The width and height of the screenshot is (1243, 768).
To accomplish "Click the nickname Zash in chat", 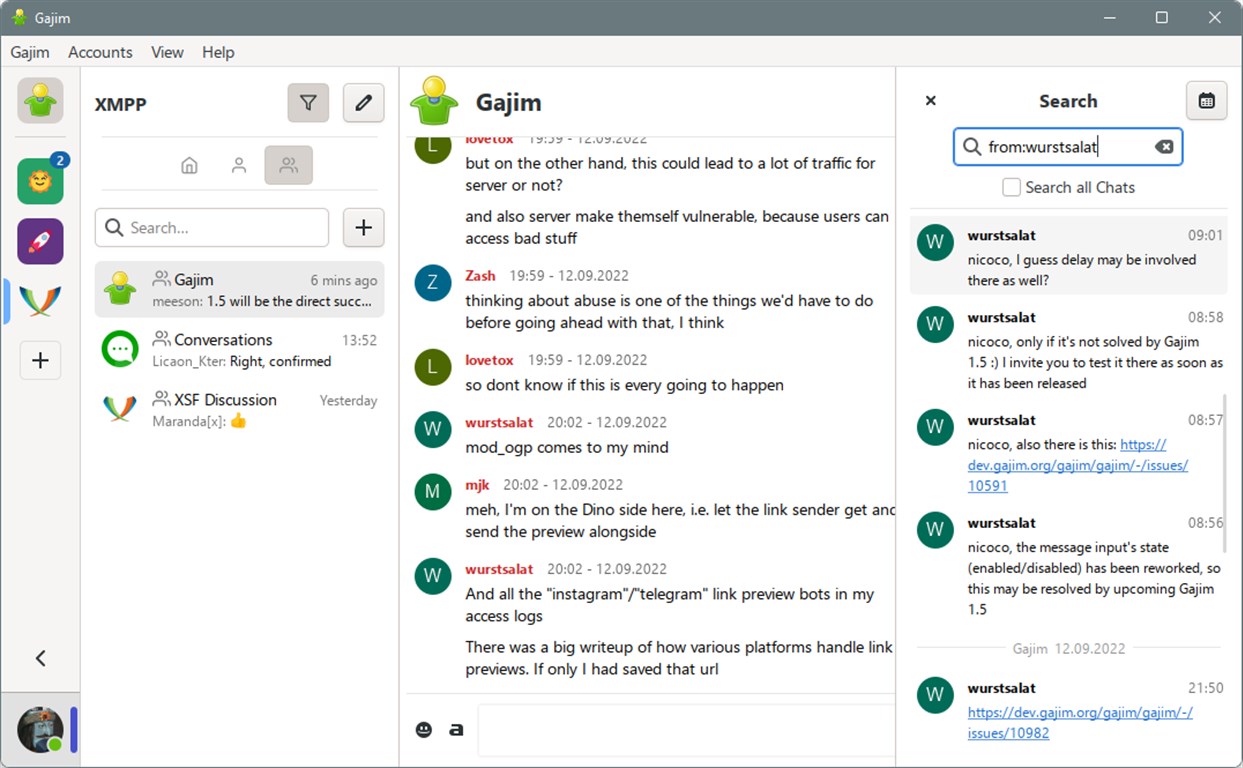I will click(x=480, y=275).
